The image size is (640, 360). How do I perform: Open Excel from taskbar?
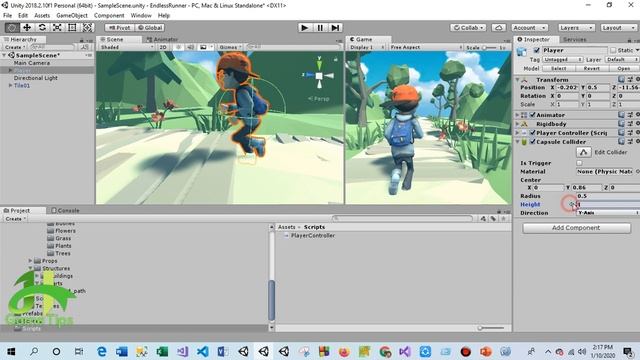click(x=162, y=351)
